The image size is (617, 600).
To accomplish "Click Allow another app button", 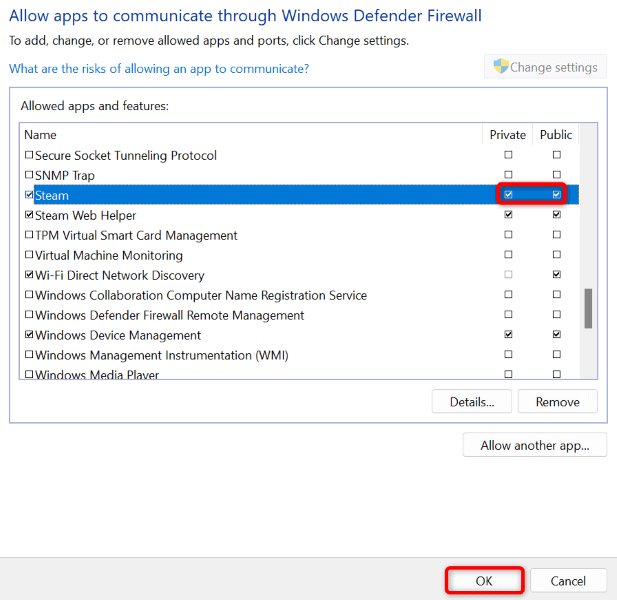I will pyautogui.click(x=535, y=445).
